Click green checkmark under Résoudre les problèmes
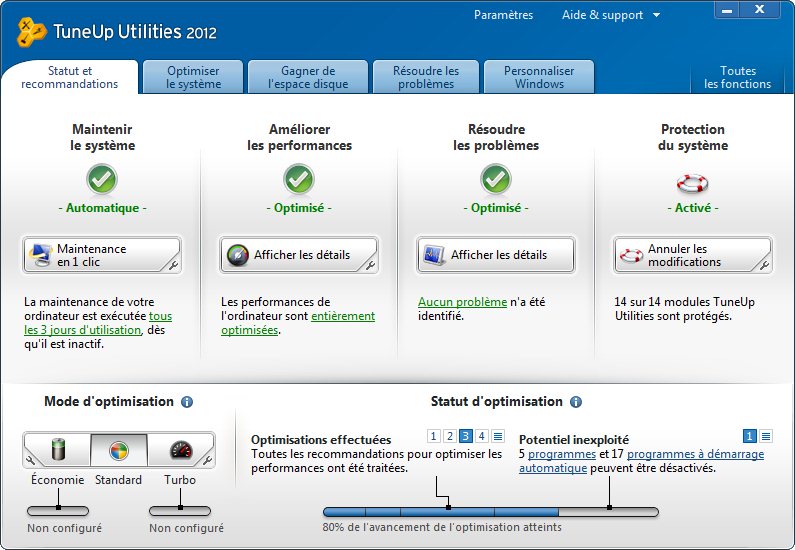795x550 pixels. click(496, 179)
